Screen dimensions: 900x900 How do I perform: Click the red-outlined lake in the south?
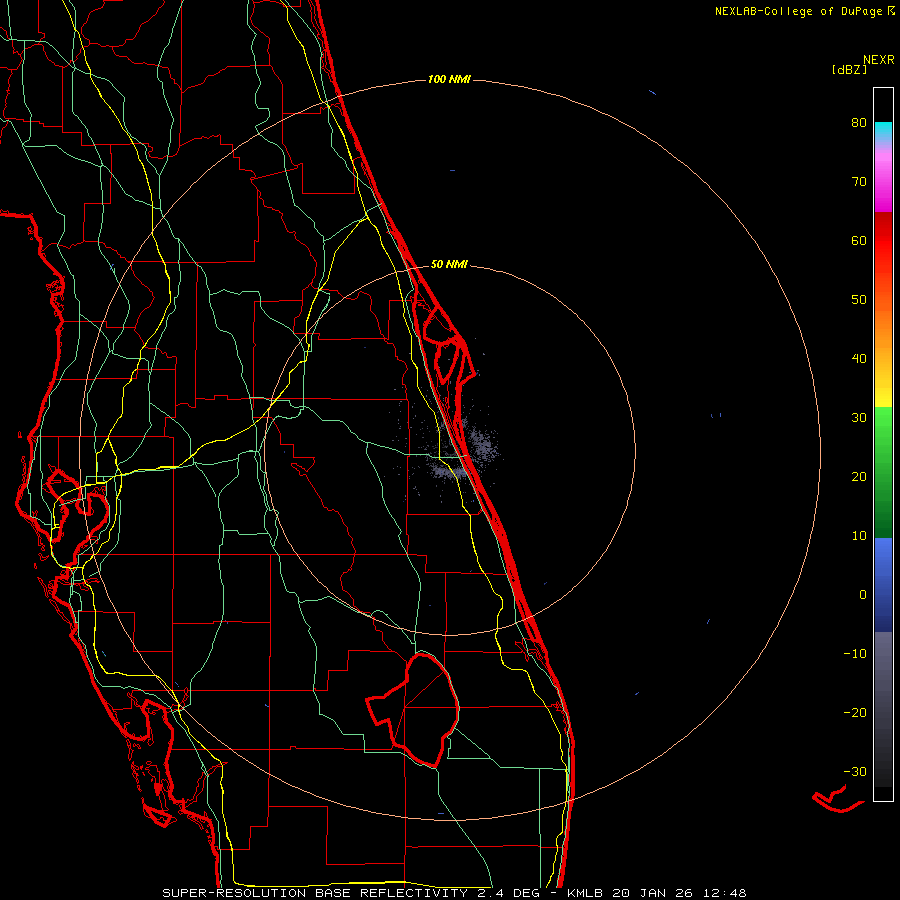coord(414,711)
